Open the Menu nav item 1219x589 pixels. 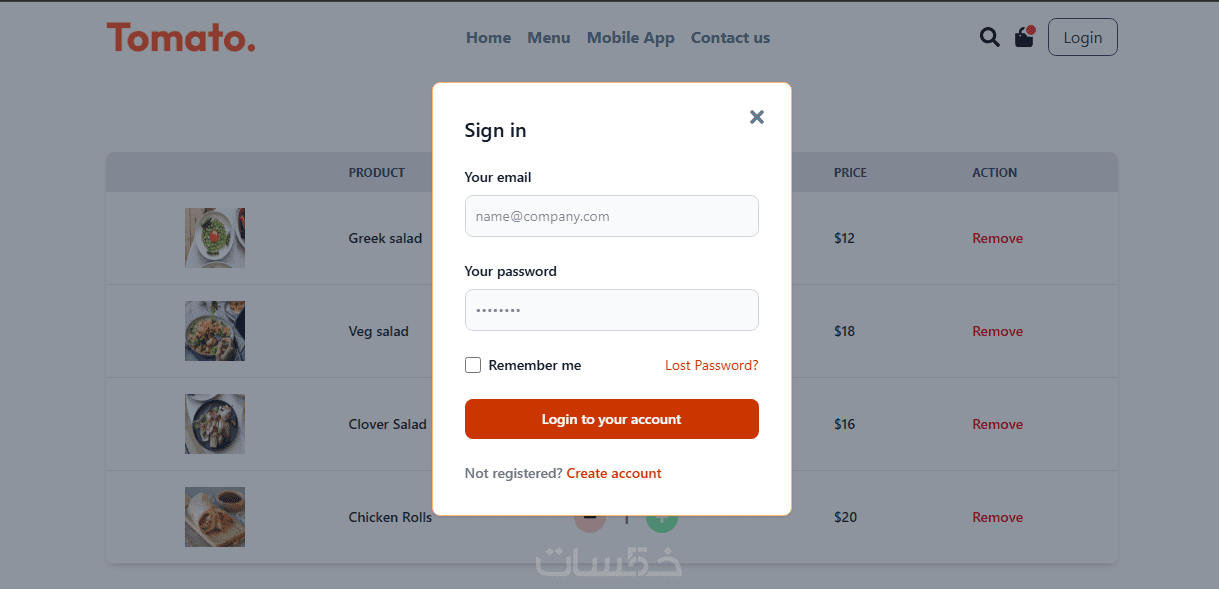coord(549,38)
